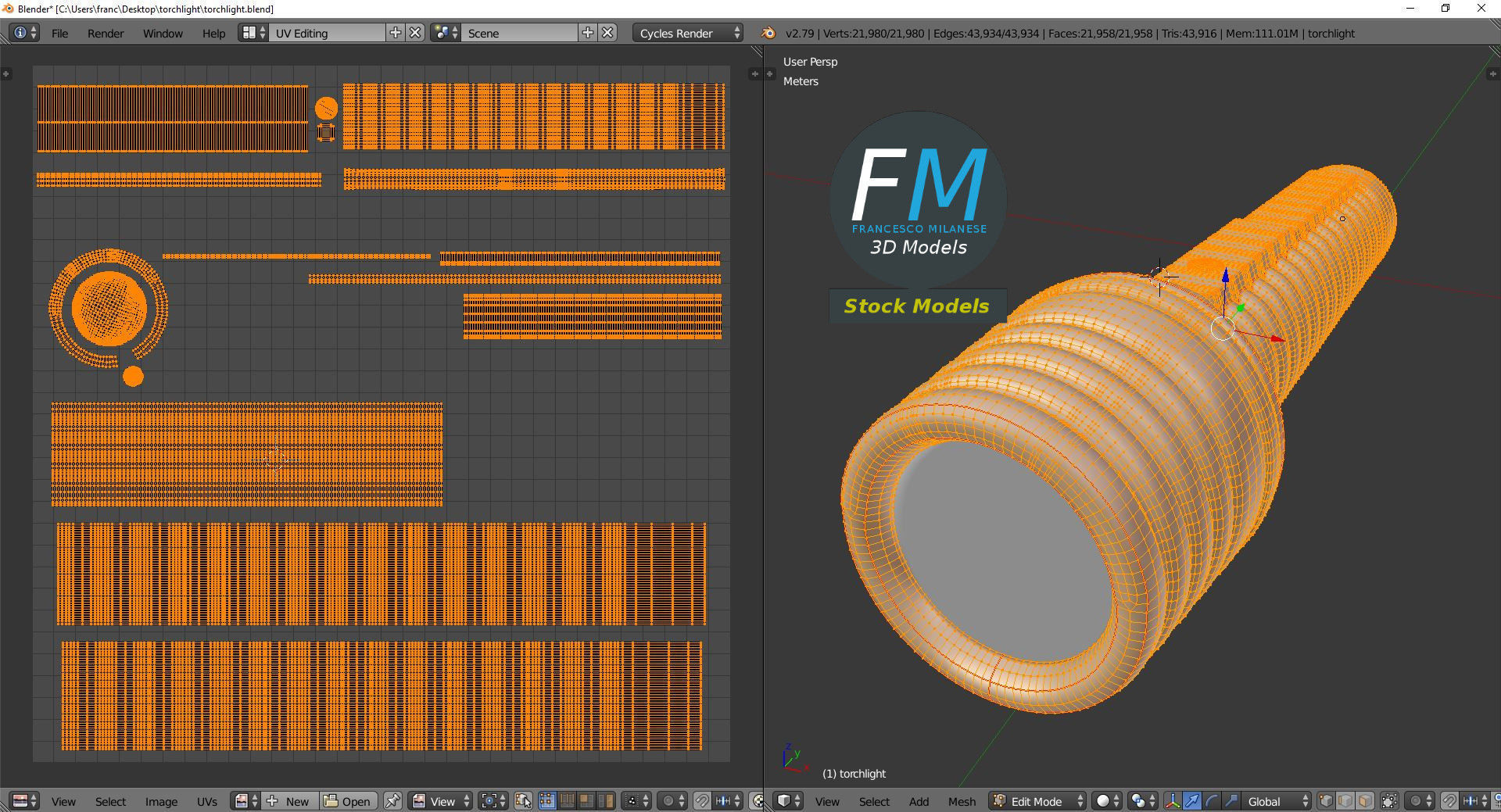Activate the rotate manipulator arc icon
The image size is (1501, 812).
[1211, 801]
